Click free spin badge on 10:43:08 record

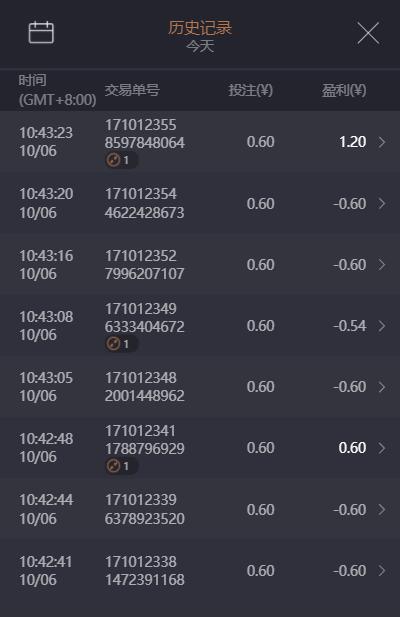(x=121, y=344)
